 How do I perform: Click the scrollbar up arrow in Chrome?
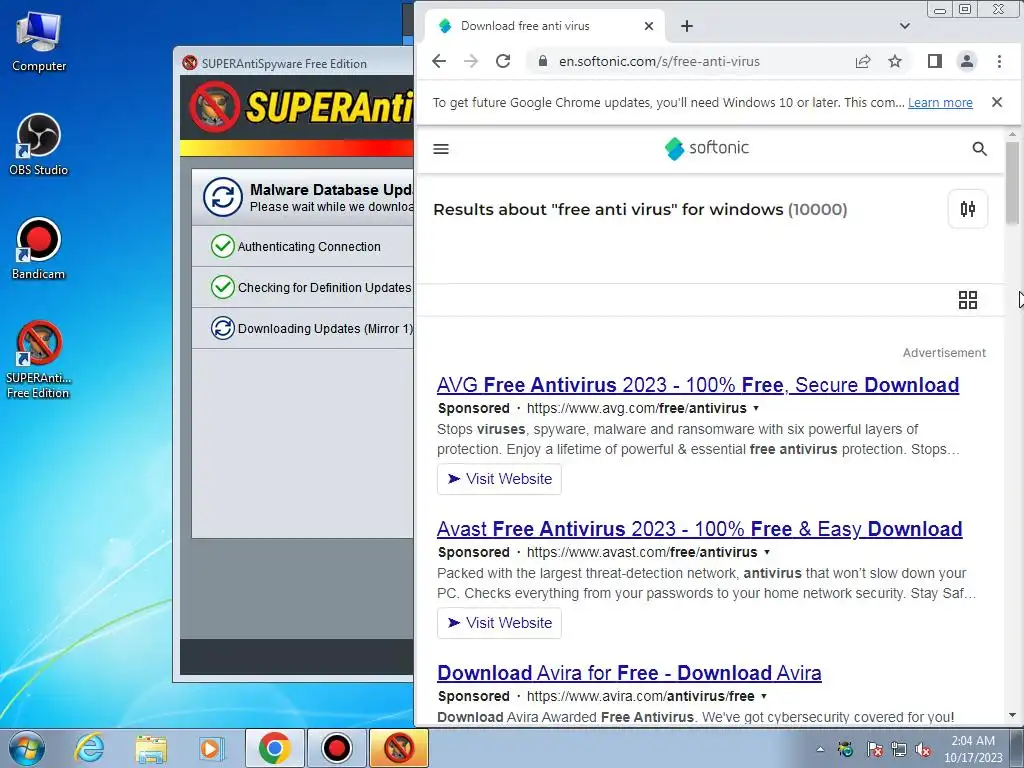coord(1012,134)
